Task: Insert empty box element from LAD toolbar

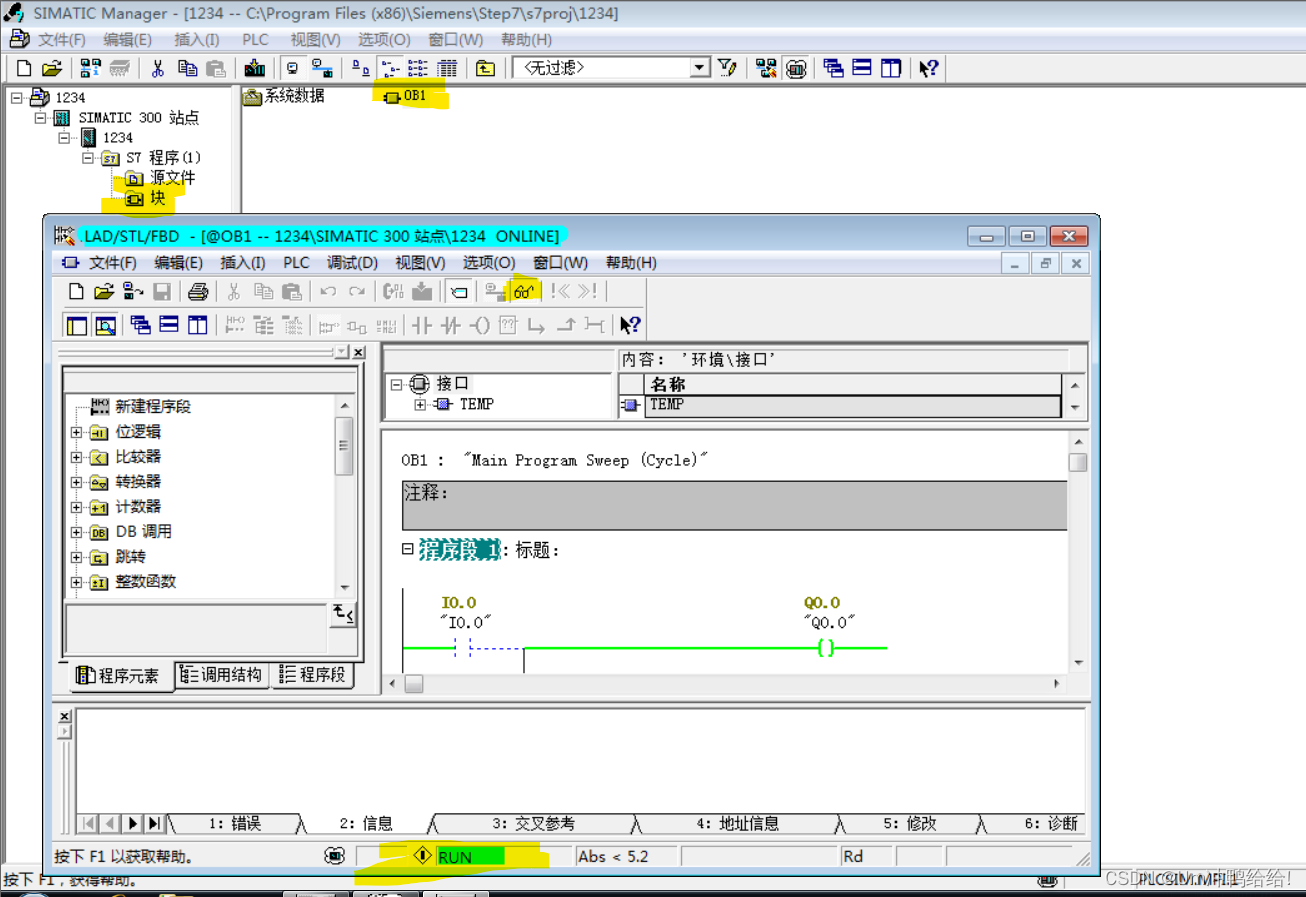Action: pyautogui.click(x=508, y=324)
